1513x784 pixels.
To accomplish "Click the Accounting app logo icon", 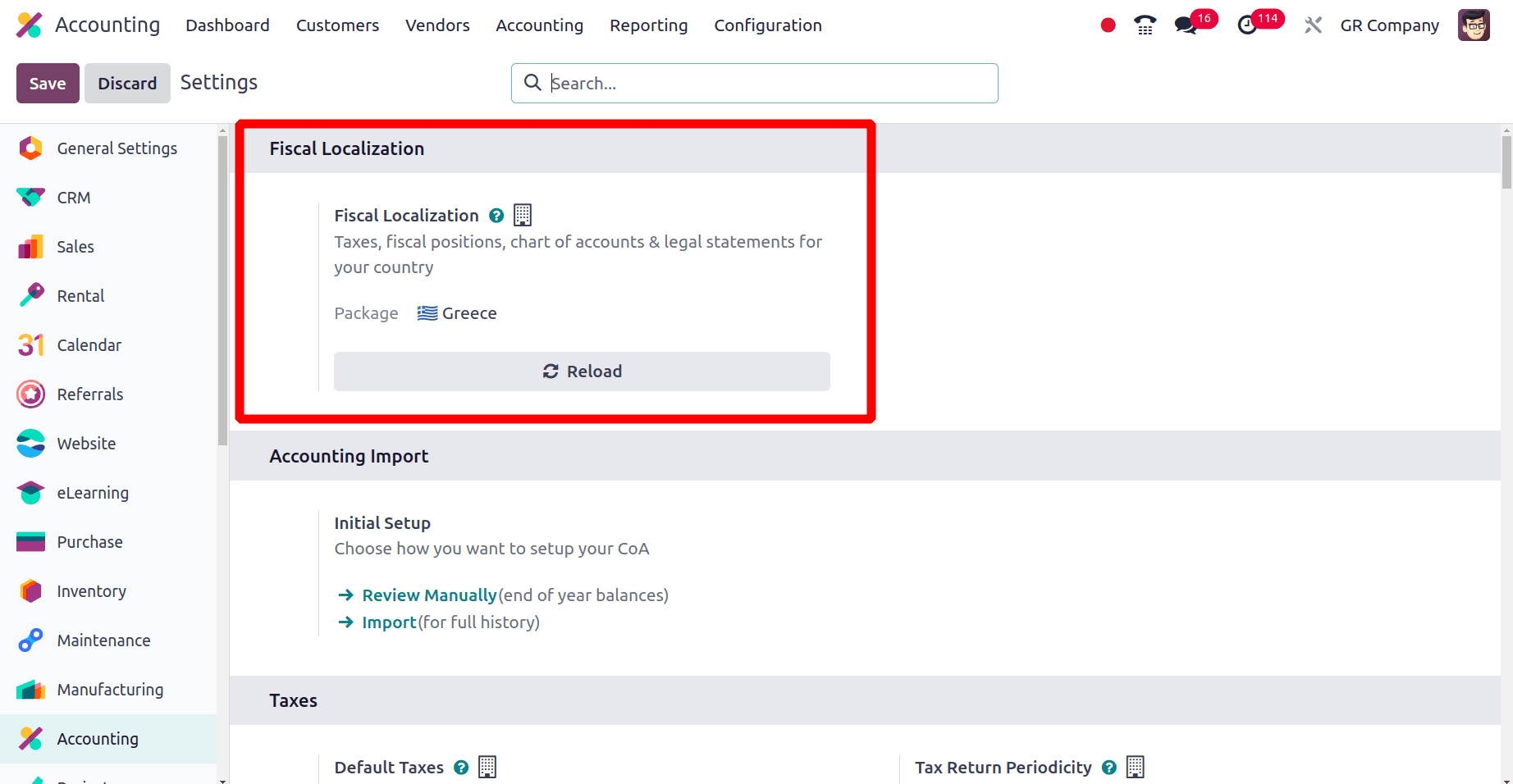I will pyautogui.click(x=30, y=25).
